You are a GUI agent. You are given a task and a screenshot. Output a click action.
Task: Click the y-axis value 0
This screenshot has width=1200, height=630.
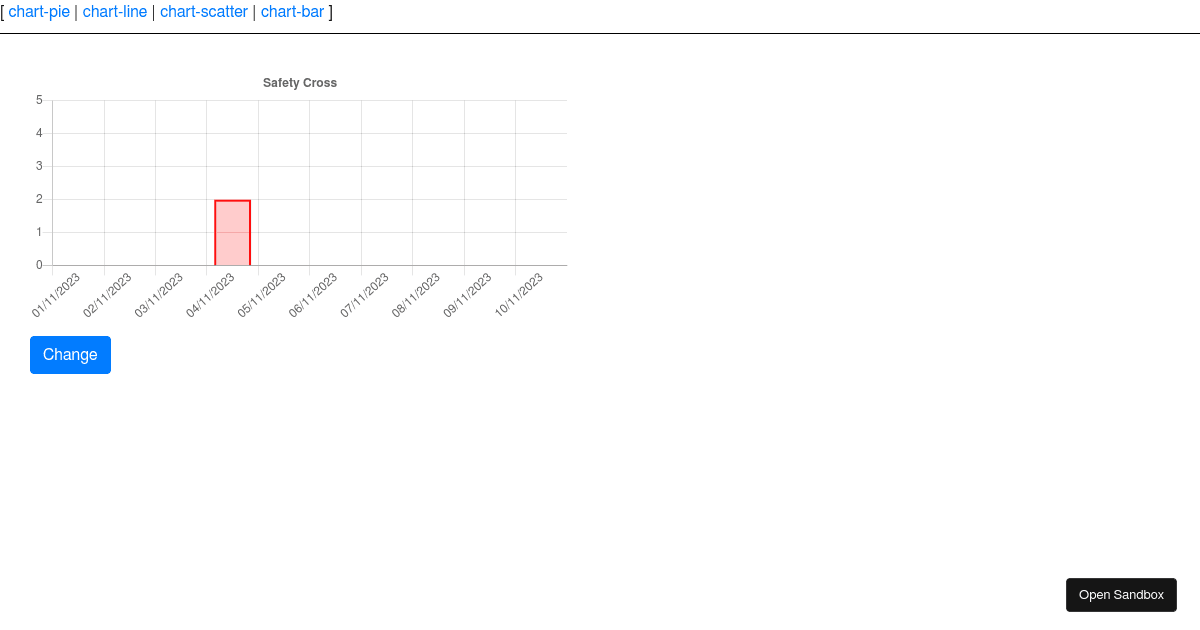pos(39,265)
